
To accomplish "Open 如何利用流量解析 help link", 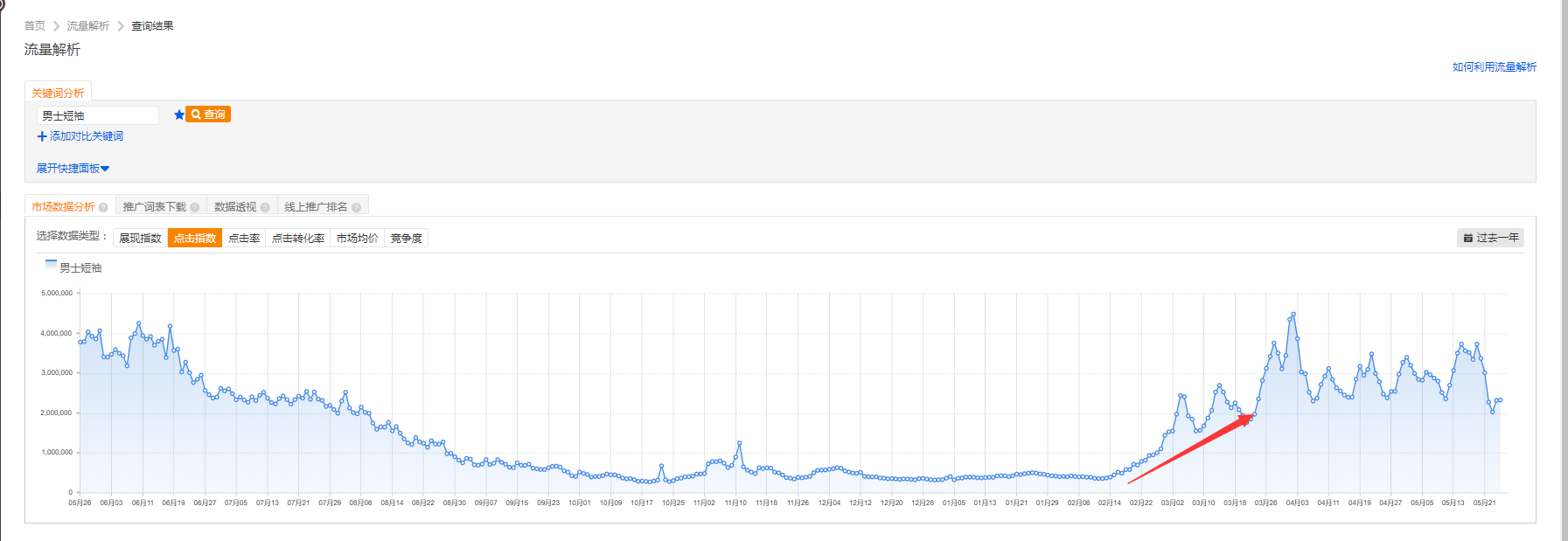I will [1495, 67].
